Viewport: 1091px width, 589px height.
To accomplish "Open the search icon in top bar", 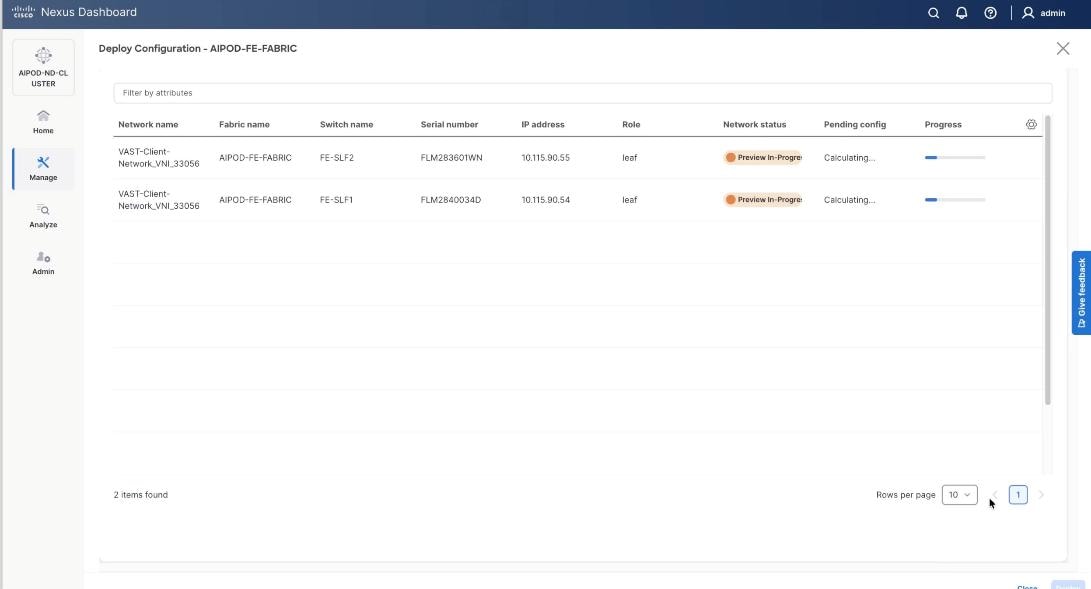I will coord(934,13).
